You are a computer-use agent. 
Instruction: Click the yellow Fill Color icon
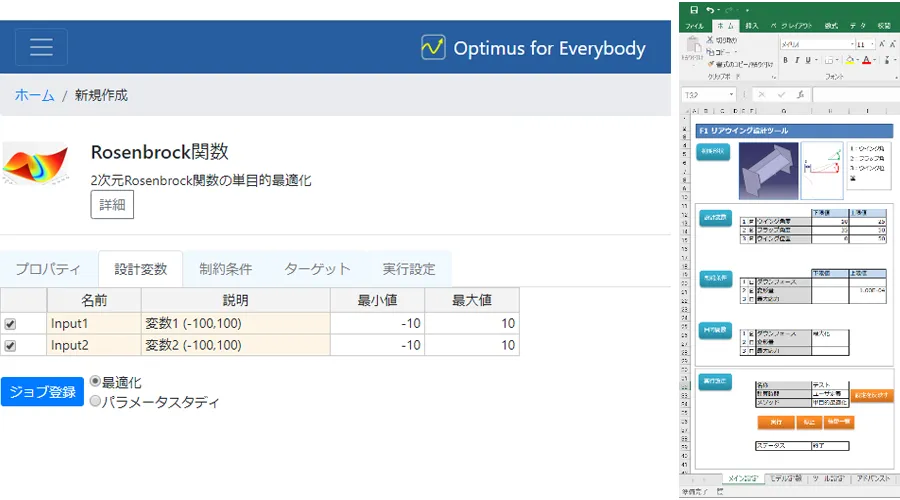(850, 60)
